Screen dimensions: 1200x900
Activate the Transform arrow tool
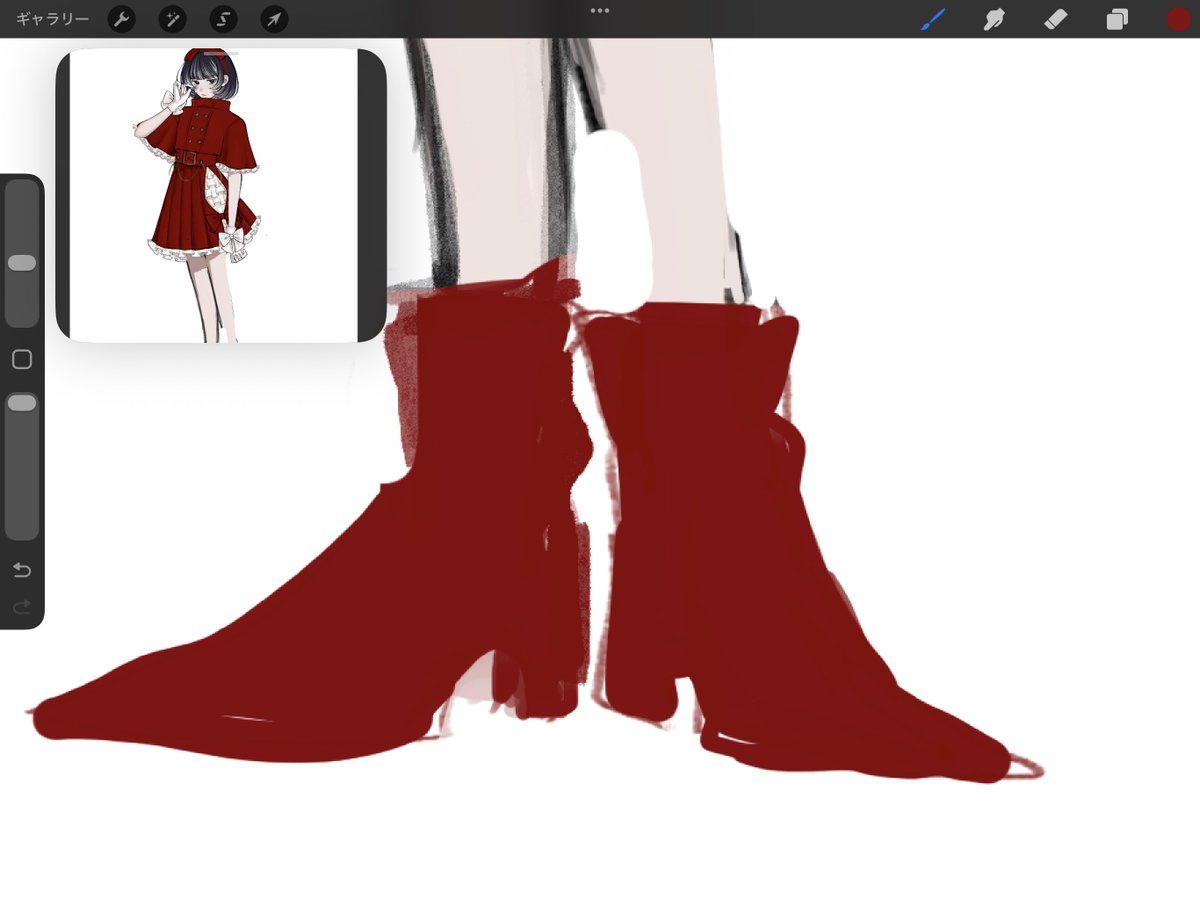(x=274, y=19)
